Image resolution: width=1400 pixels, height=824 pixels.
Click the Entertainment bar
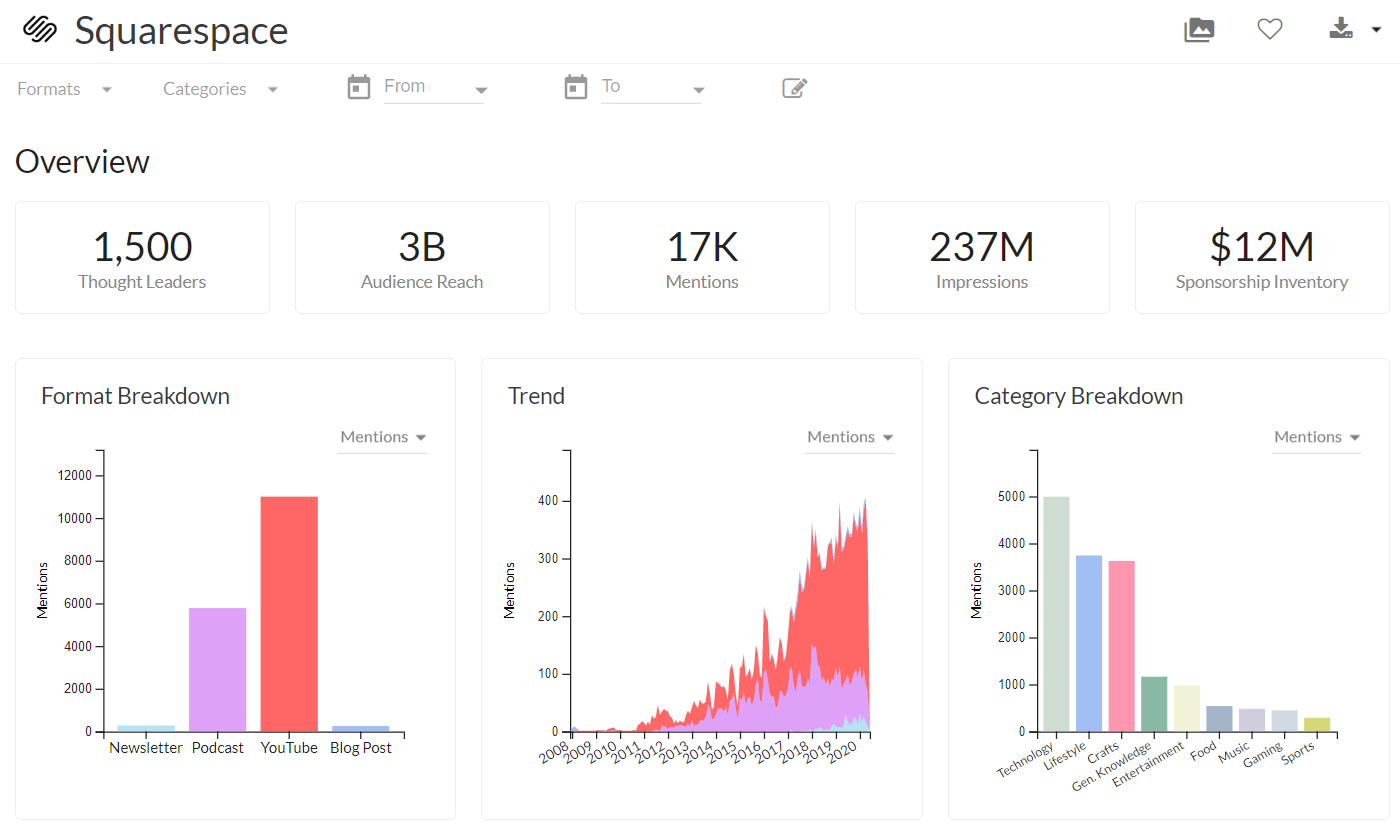tap(1187, 708)
